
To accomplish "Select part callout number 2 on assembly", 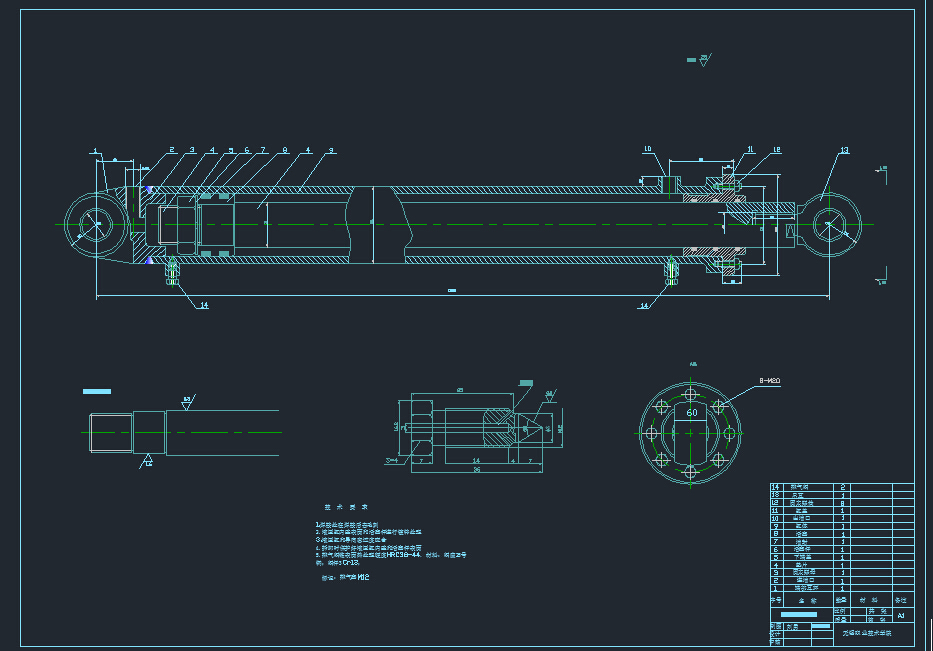I will point(172,150).
